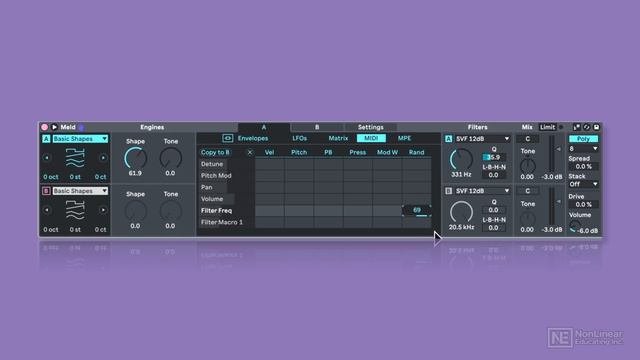Click Filter A frequency knob at 331 Hz

pos(461,160)
